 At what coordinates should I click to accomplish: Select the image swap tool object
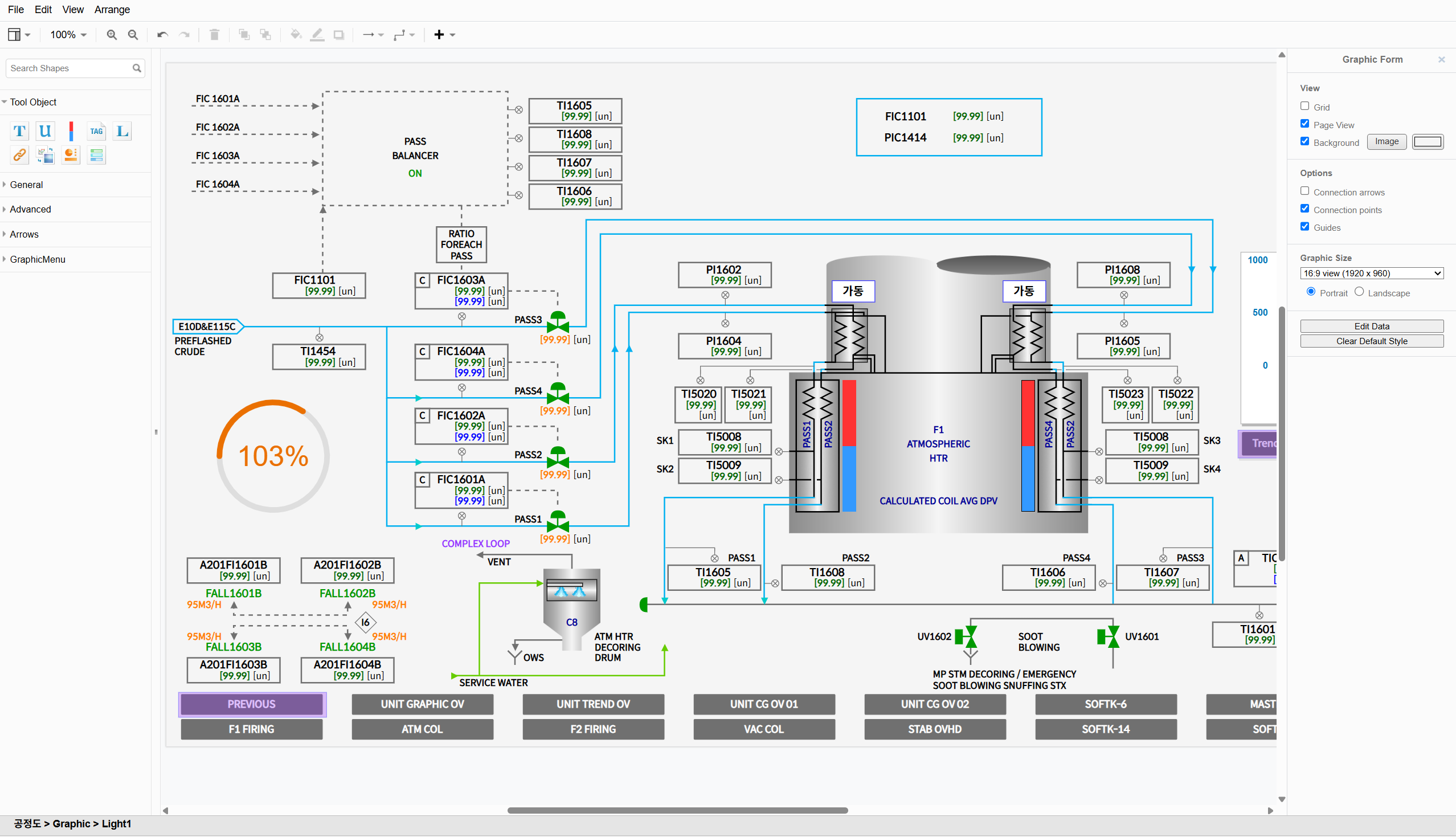45,155
